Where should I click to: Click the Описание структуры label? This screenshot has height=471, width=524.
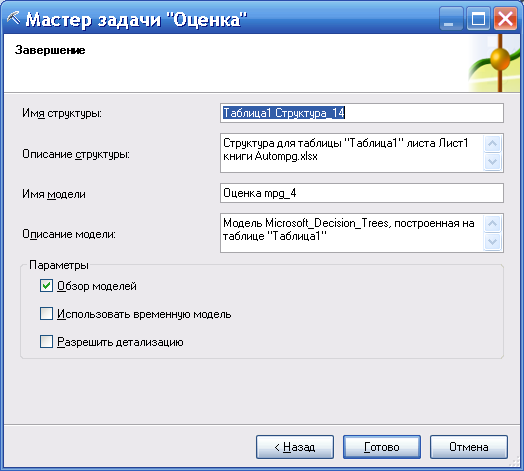tap(76, 154)
